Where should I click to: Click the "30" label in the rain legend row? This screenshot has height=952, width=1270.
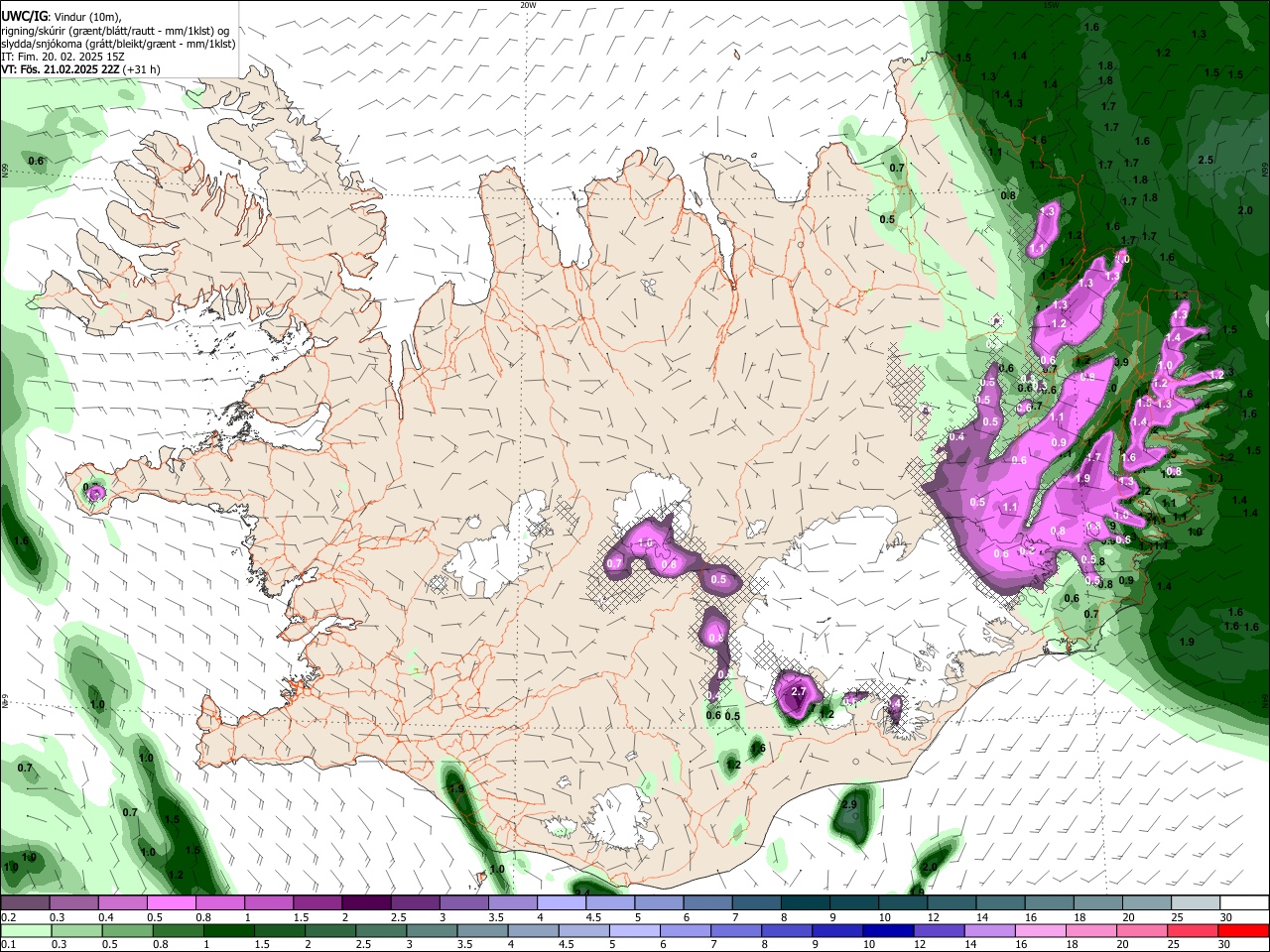coord(1226,945)
